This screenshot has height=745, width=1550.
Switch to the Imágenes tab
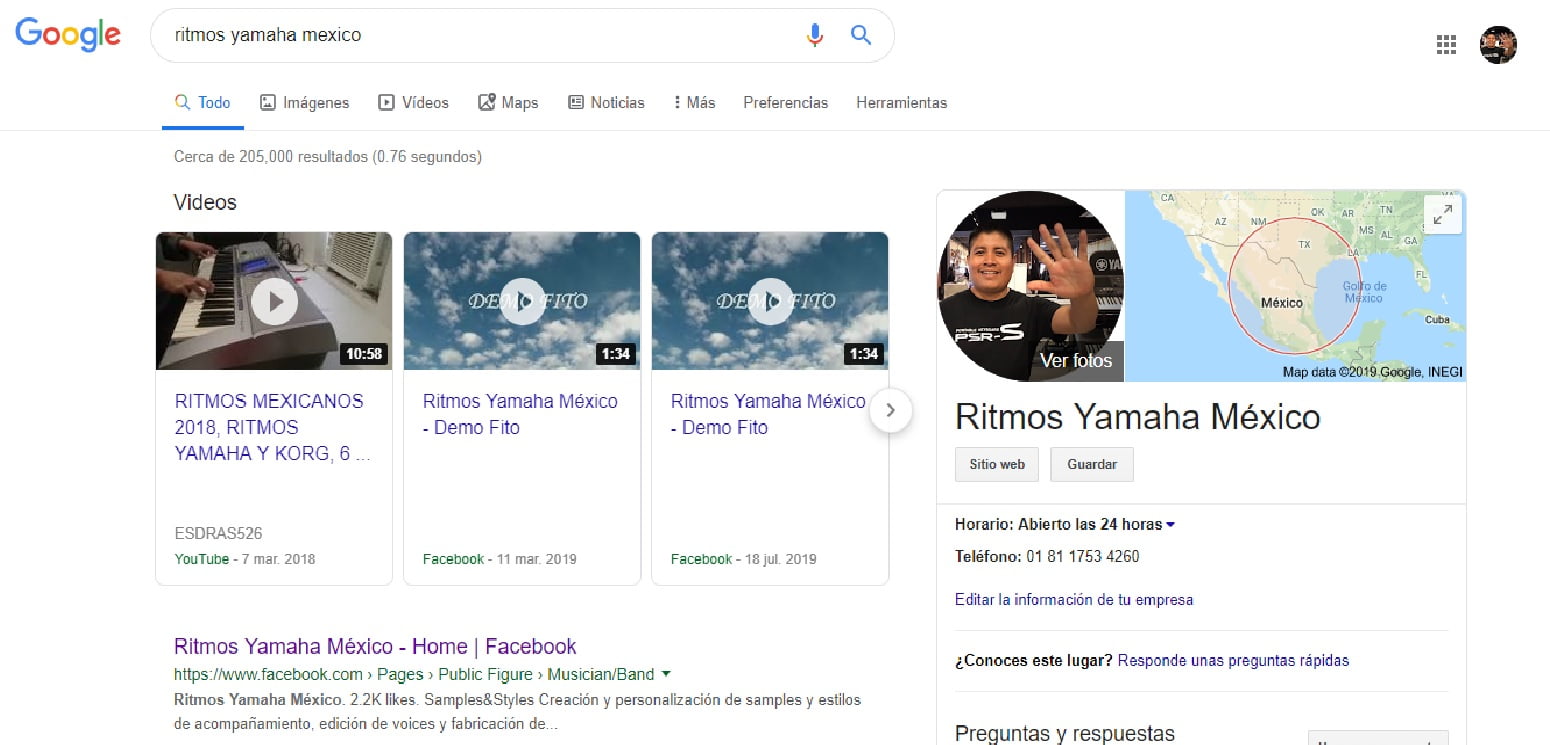pyautogui.click(x=305, y=102)
